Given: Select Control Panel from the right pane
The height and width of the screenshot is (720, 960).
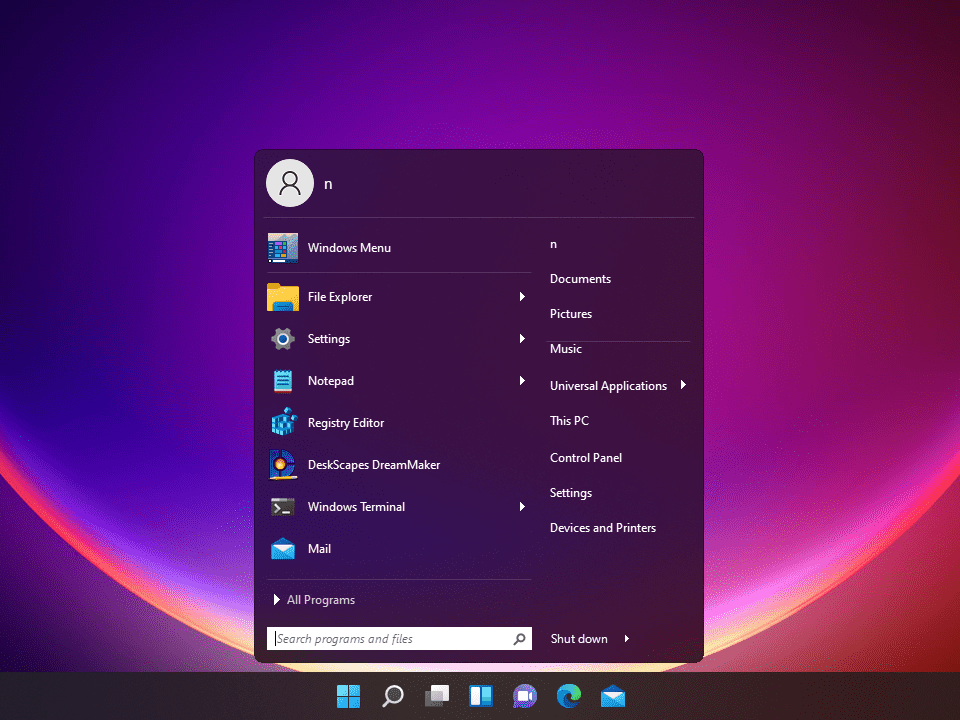Looking at the screenshot, I should click(x=588, y=457).
